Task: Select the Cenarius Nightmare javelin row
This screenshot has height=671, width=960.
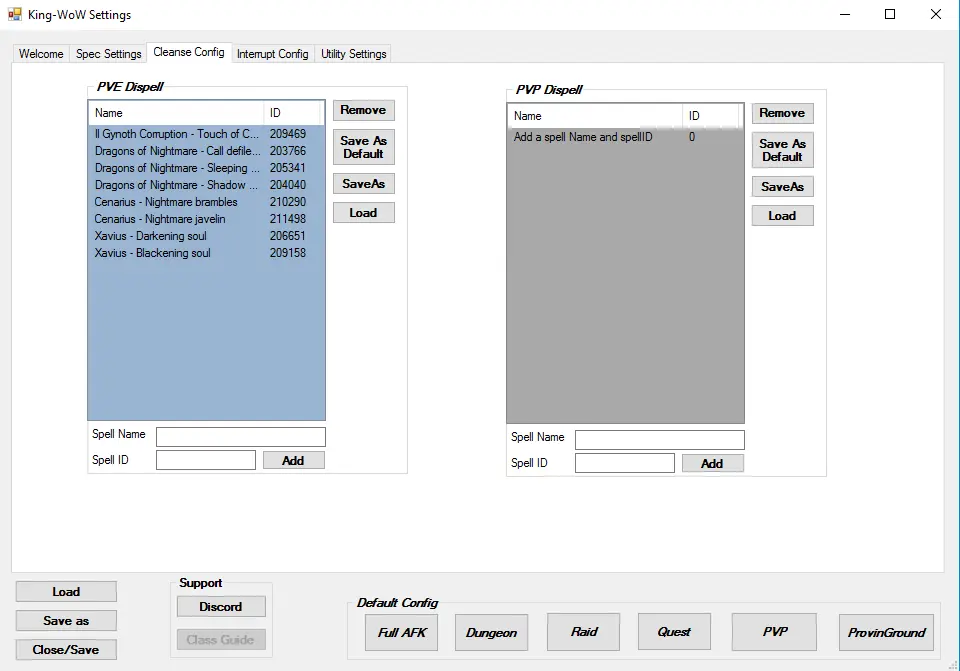Action: pyautogui.click(x=206, y=219)
